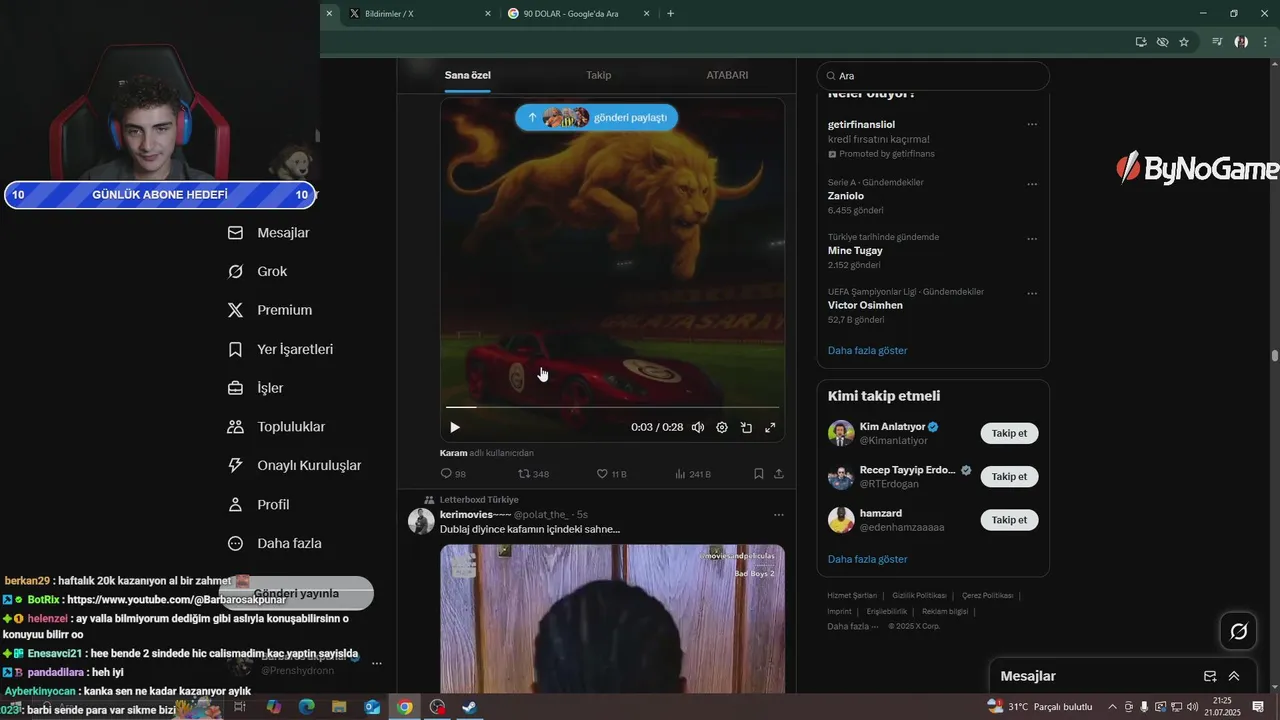Open Mesajlar from the X sidebar
The width and height of the screenshot is (1280, 720).
[269, 233]
